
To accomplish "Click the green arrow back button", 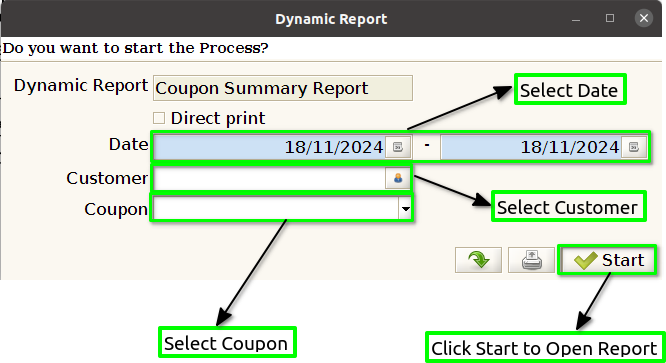I will click(x=478, y=260).
